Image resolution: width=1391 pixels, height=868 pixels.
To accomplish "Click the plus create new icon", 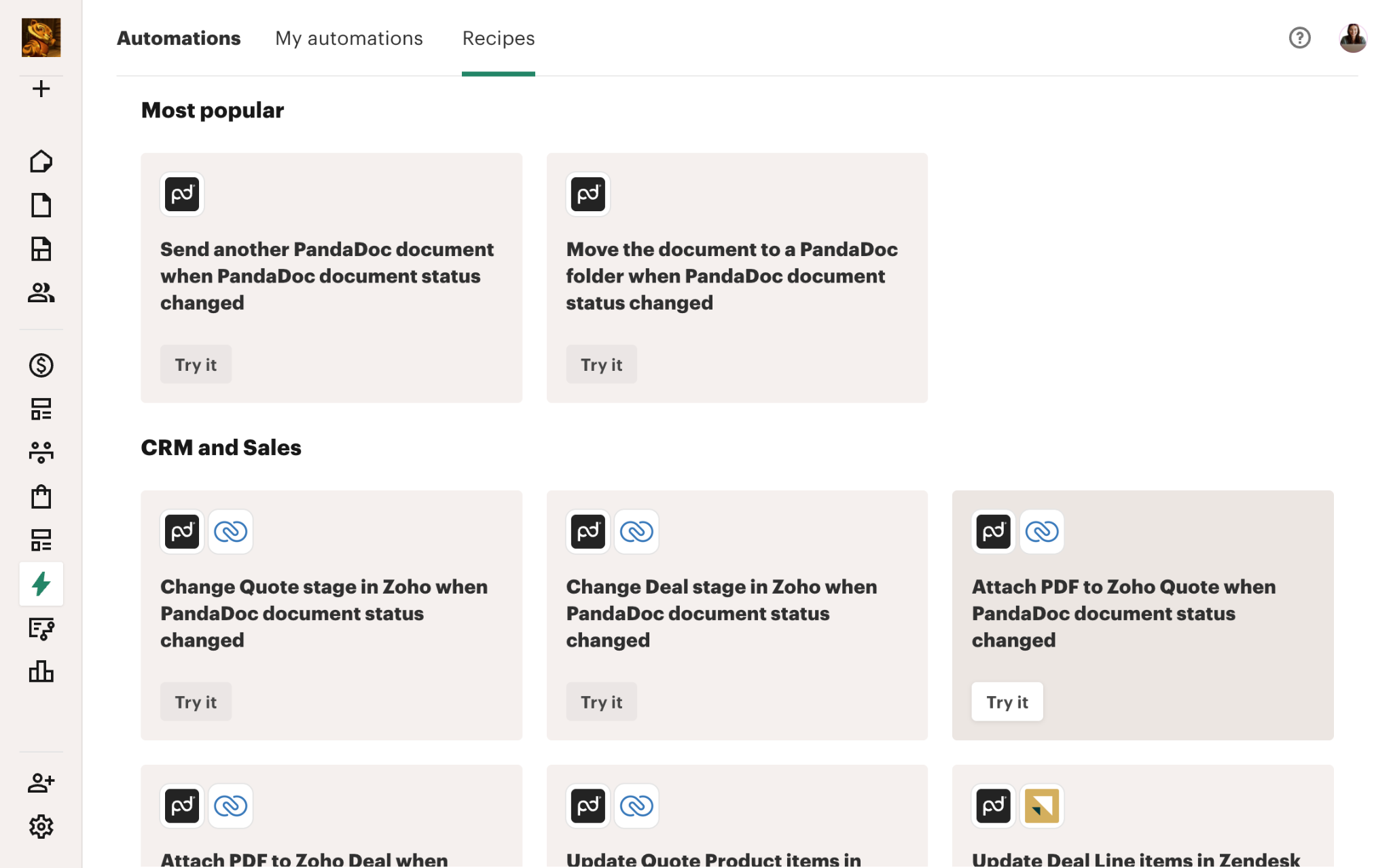I will (x=41, y=89).
